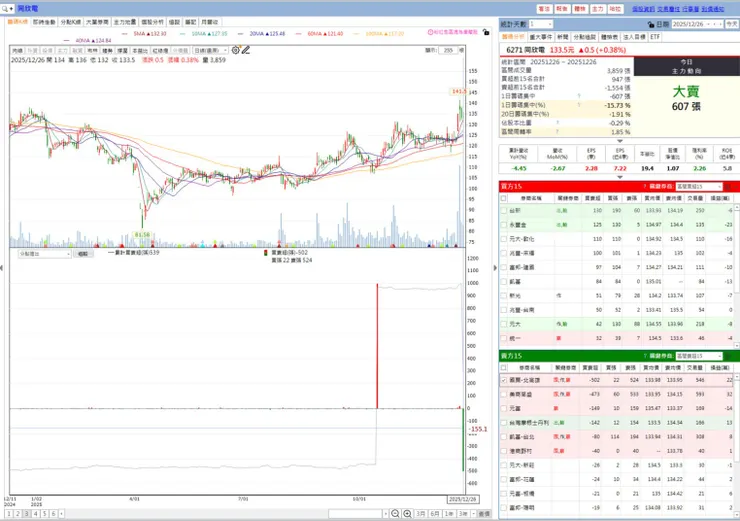Open chart settings gear icon

click(235, 50)
